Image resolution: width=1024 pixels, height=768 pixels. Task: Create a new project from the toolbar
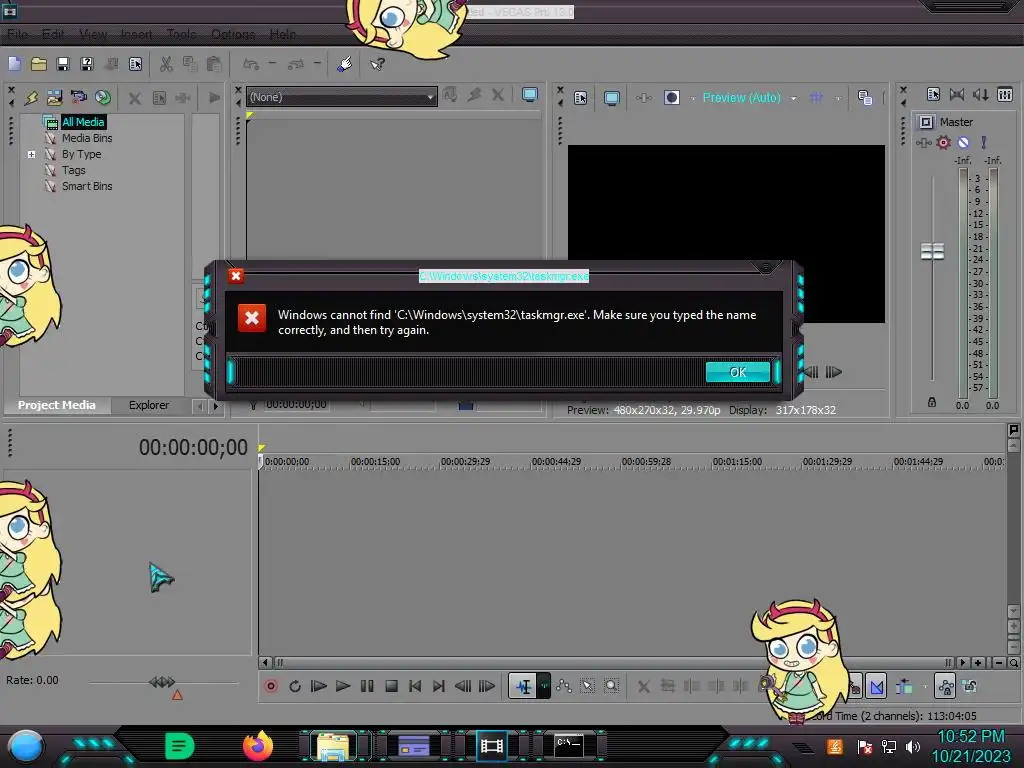click(x=14, y=64)
